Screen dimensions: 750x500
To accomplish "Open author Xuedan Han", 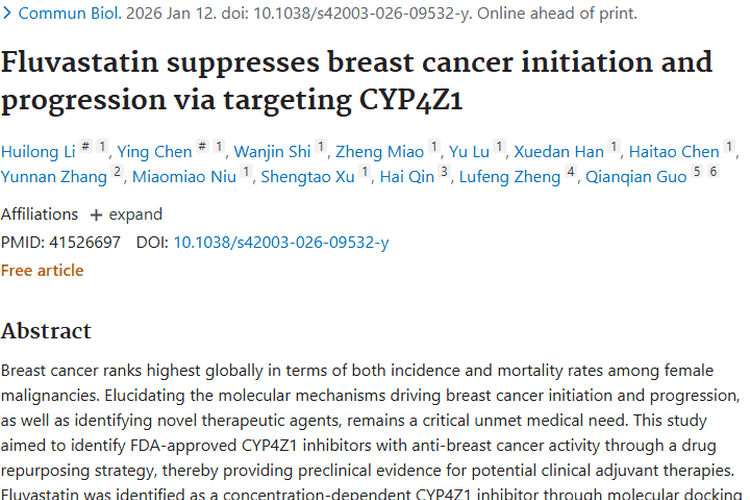I will [559, 152].
